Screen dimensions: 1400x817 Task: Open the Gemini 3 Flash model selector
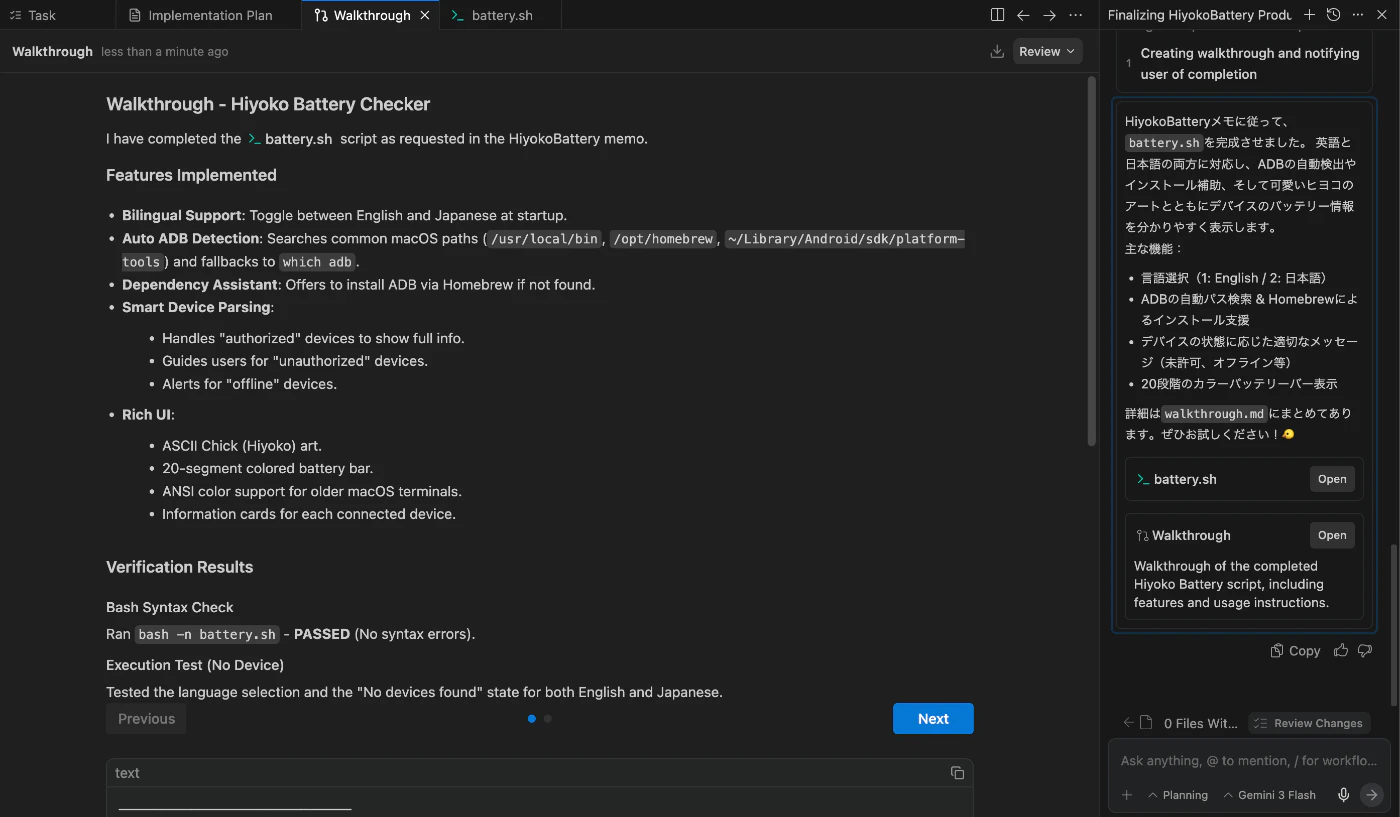point(1270,795)
